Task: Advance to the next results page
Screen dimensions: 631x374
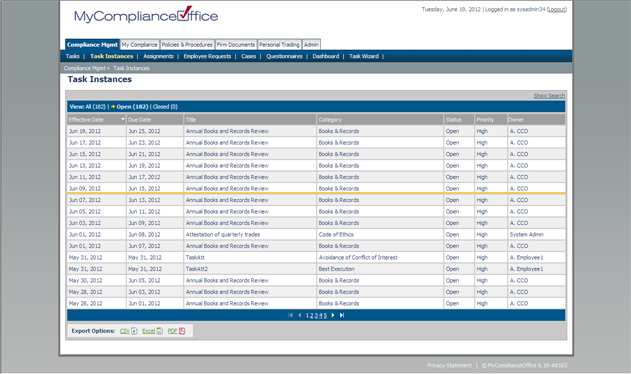Action: tap(333, 315)
